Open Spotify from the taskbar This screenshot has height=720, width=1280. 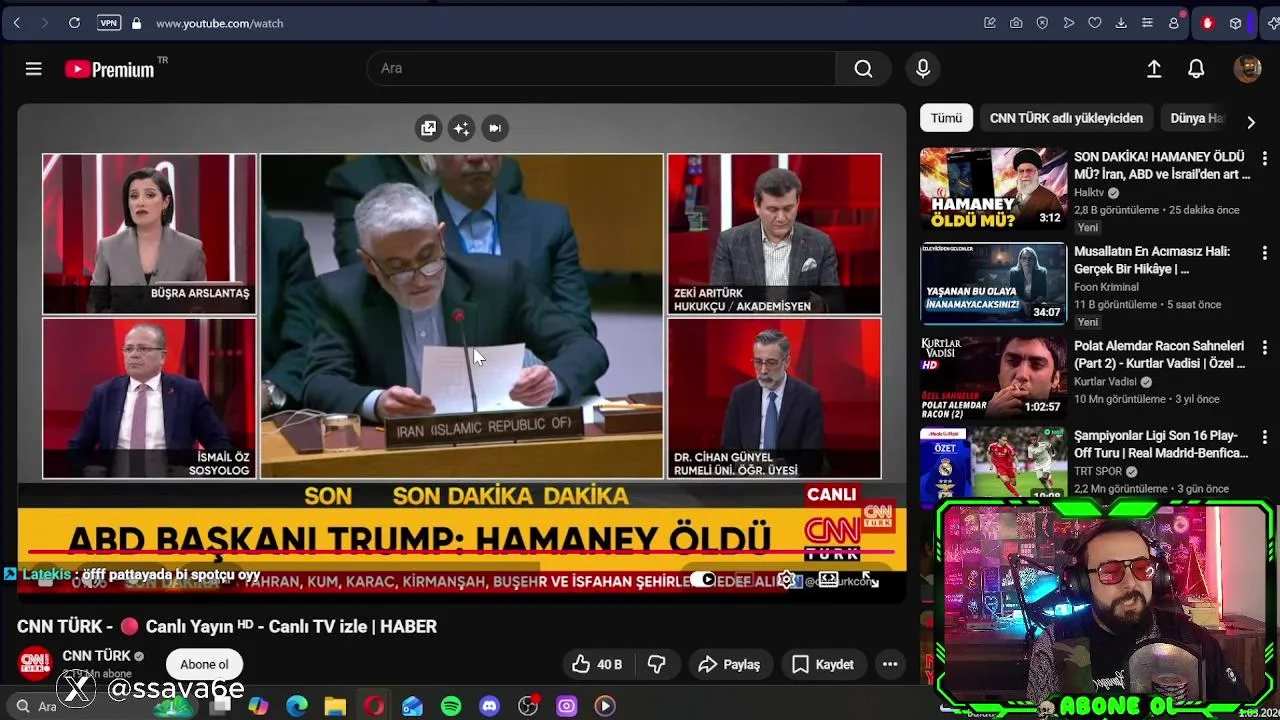click(x=451, y=706)
